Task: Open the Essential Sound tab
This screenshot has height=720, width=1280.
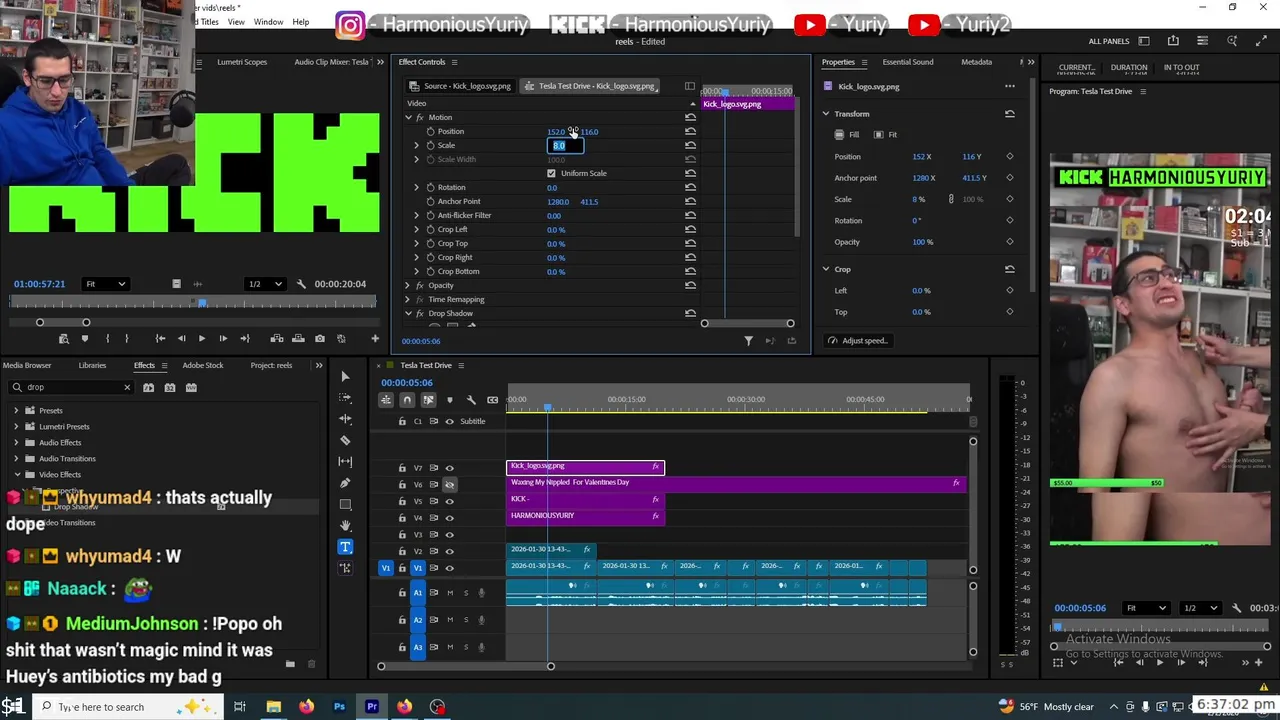Action: [x=908, y=62]
